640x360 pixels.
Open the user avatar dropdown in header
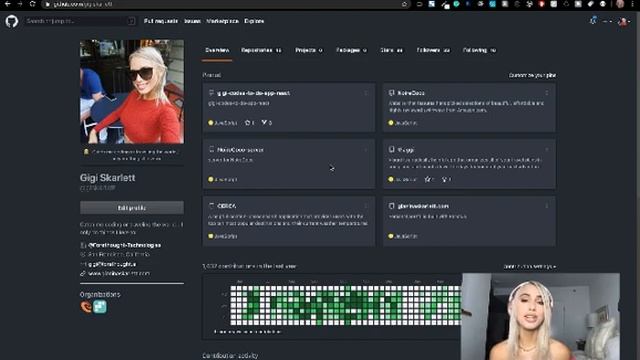[624, 21]
